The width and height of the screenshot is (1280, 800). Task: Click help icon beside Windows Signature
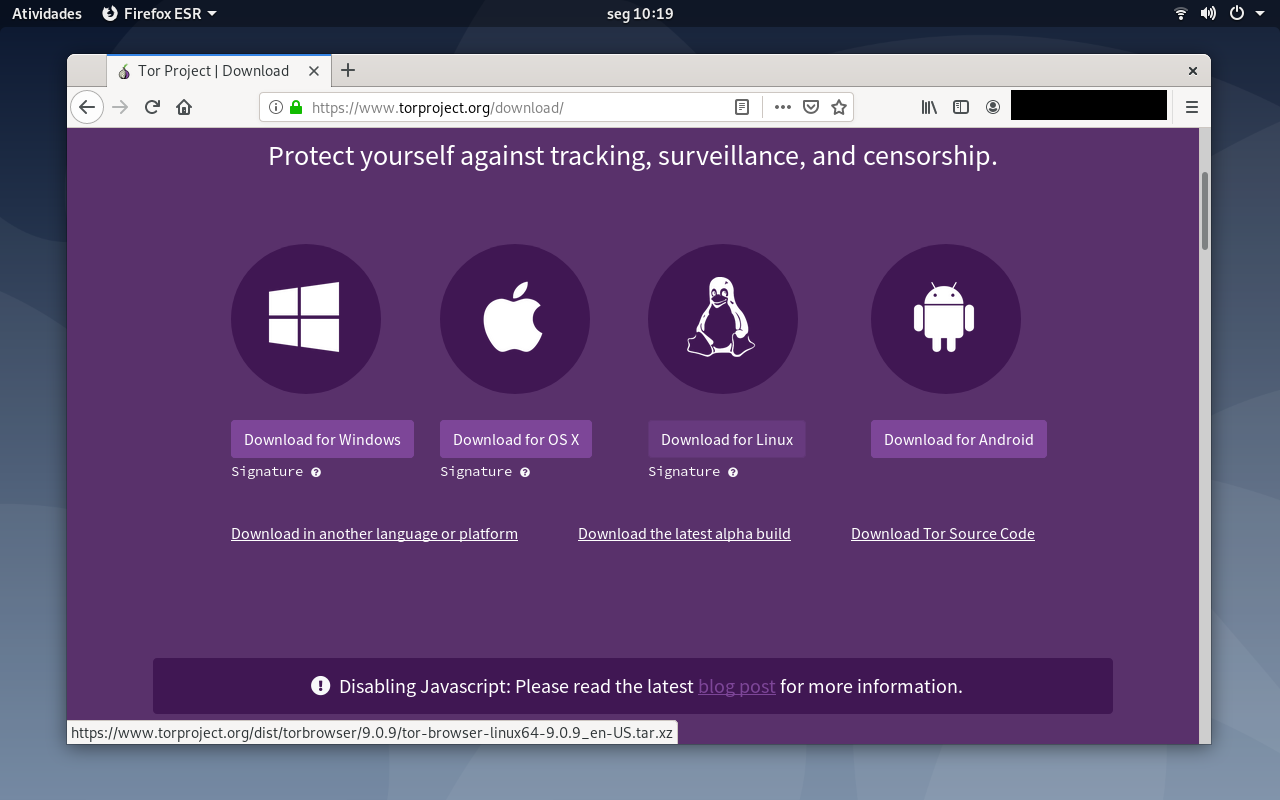click(316, 472)
